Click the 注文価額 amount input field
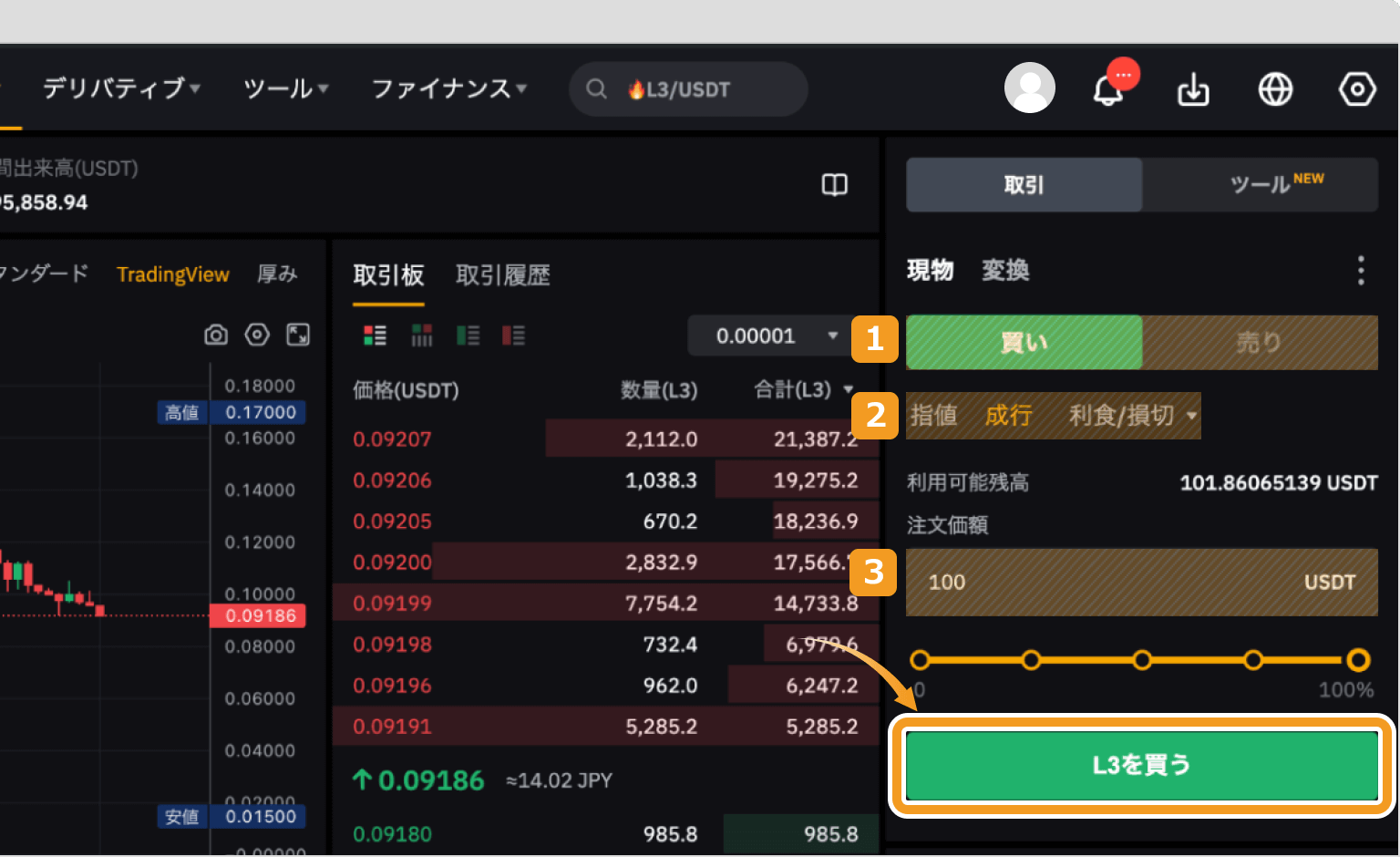Screen dimensions: 1400x857 point(1142,582)
